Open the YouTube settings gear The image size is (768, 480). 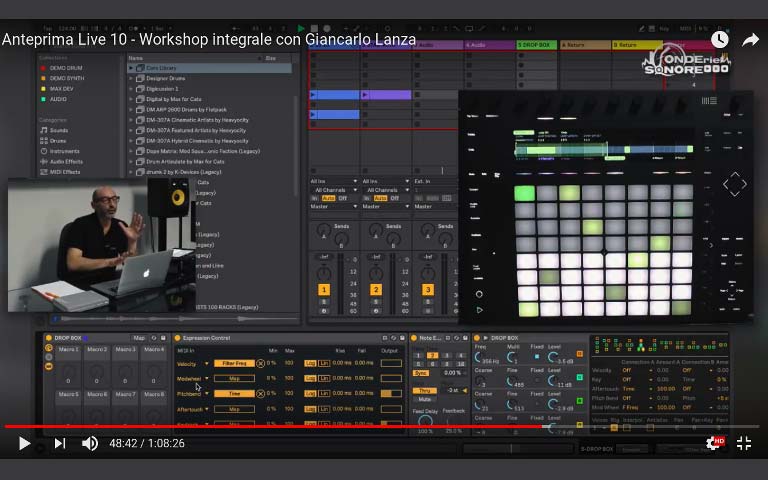coord(714,443)
